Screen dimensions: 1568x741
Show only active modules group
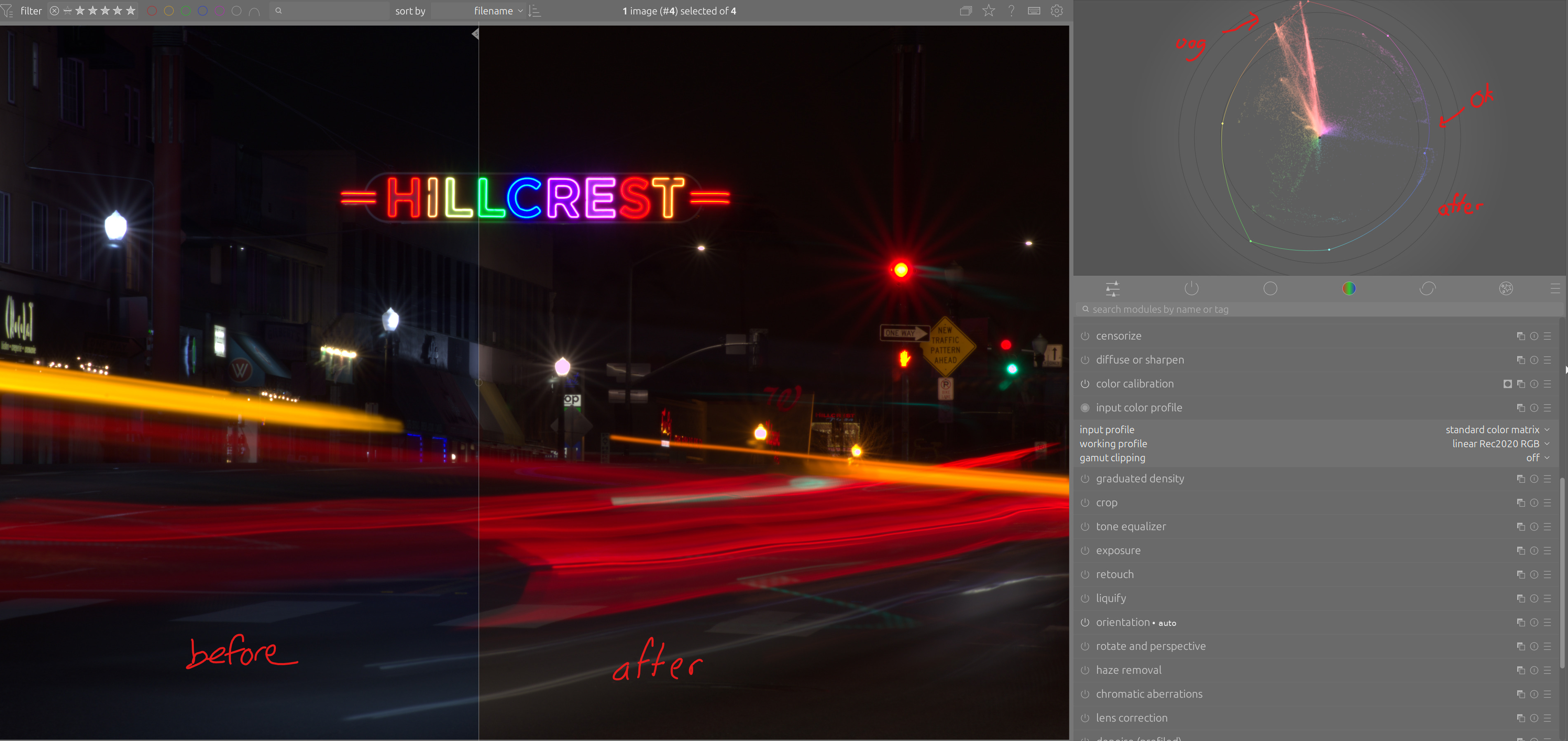coord(1191,289)
